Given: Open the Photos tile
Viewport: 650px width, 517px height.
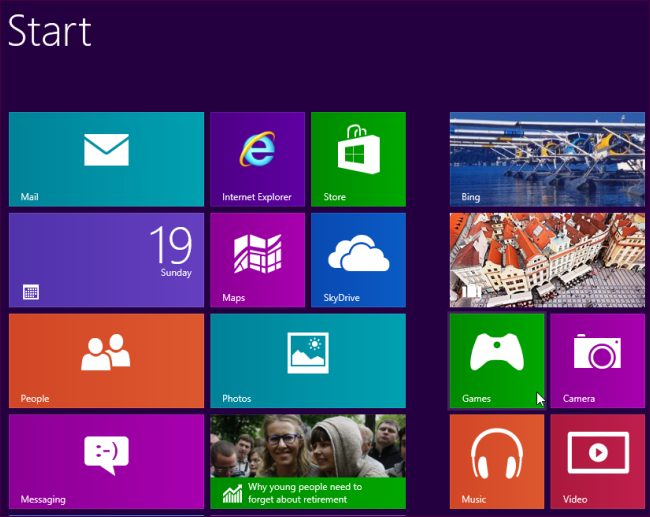Looking at the screenshot, I should pos(308,361).
